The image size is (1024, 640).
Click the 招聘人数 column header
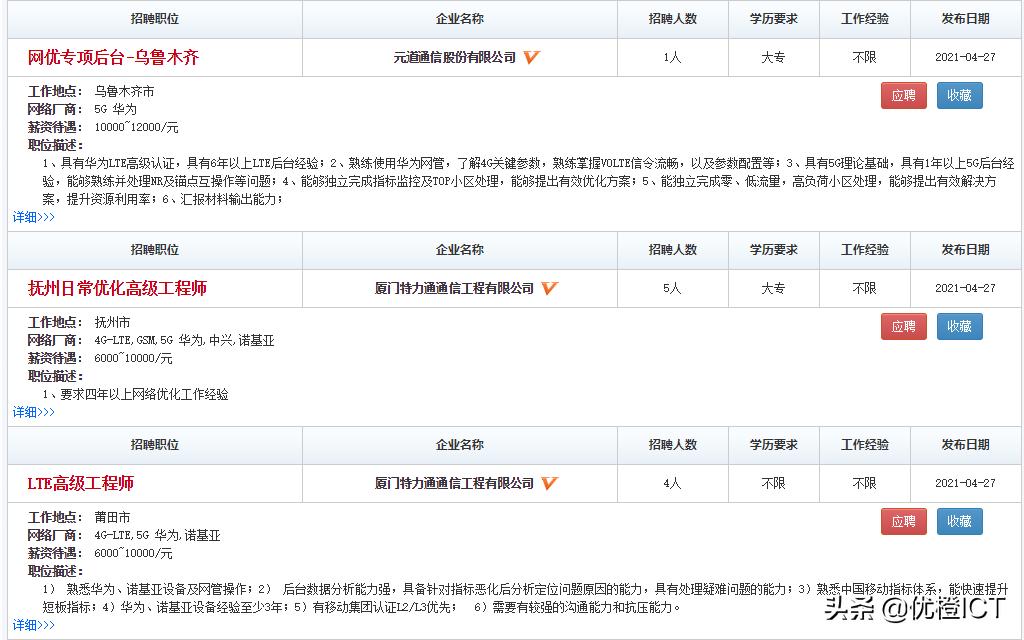673,19
